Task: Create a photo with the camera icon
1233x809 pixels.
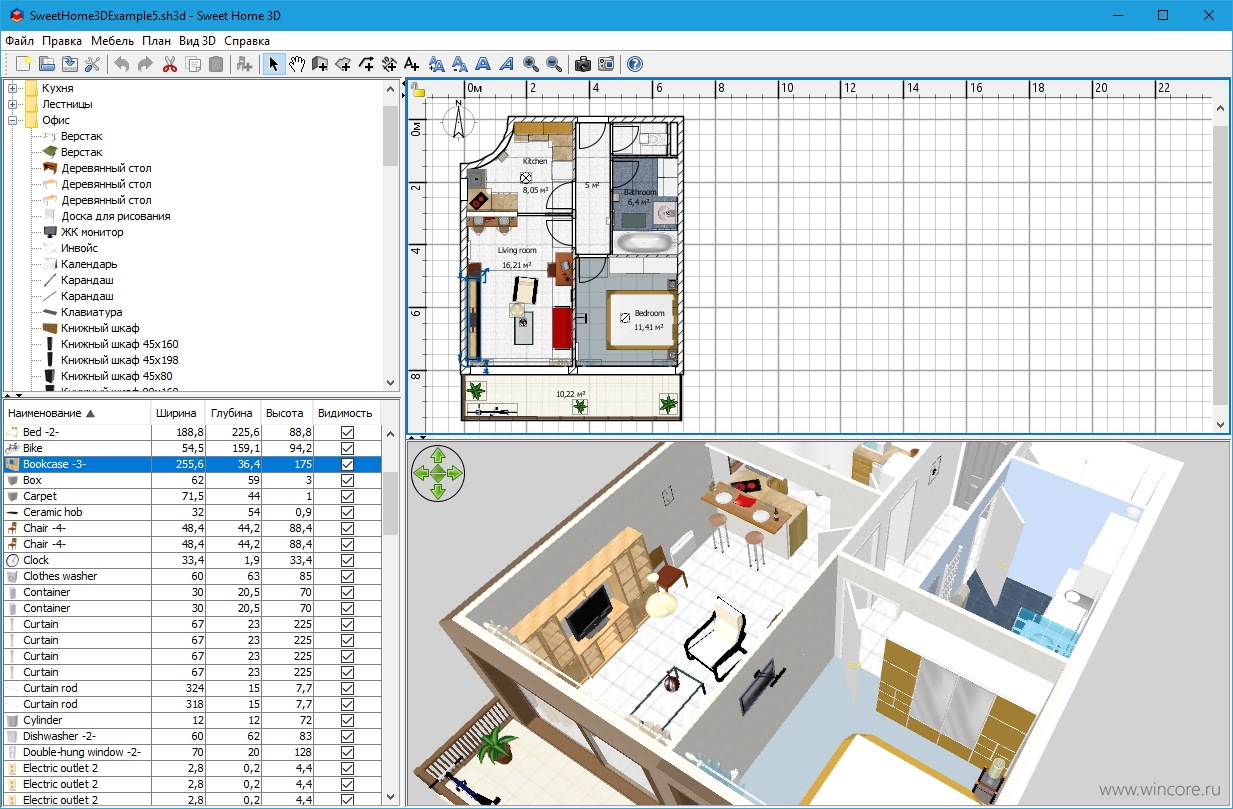Action: coord(582,64)
